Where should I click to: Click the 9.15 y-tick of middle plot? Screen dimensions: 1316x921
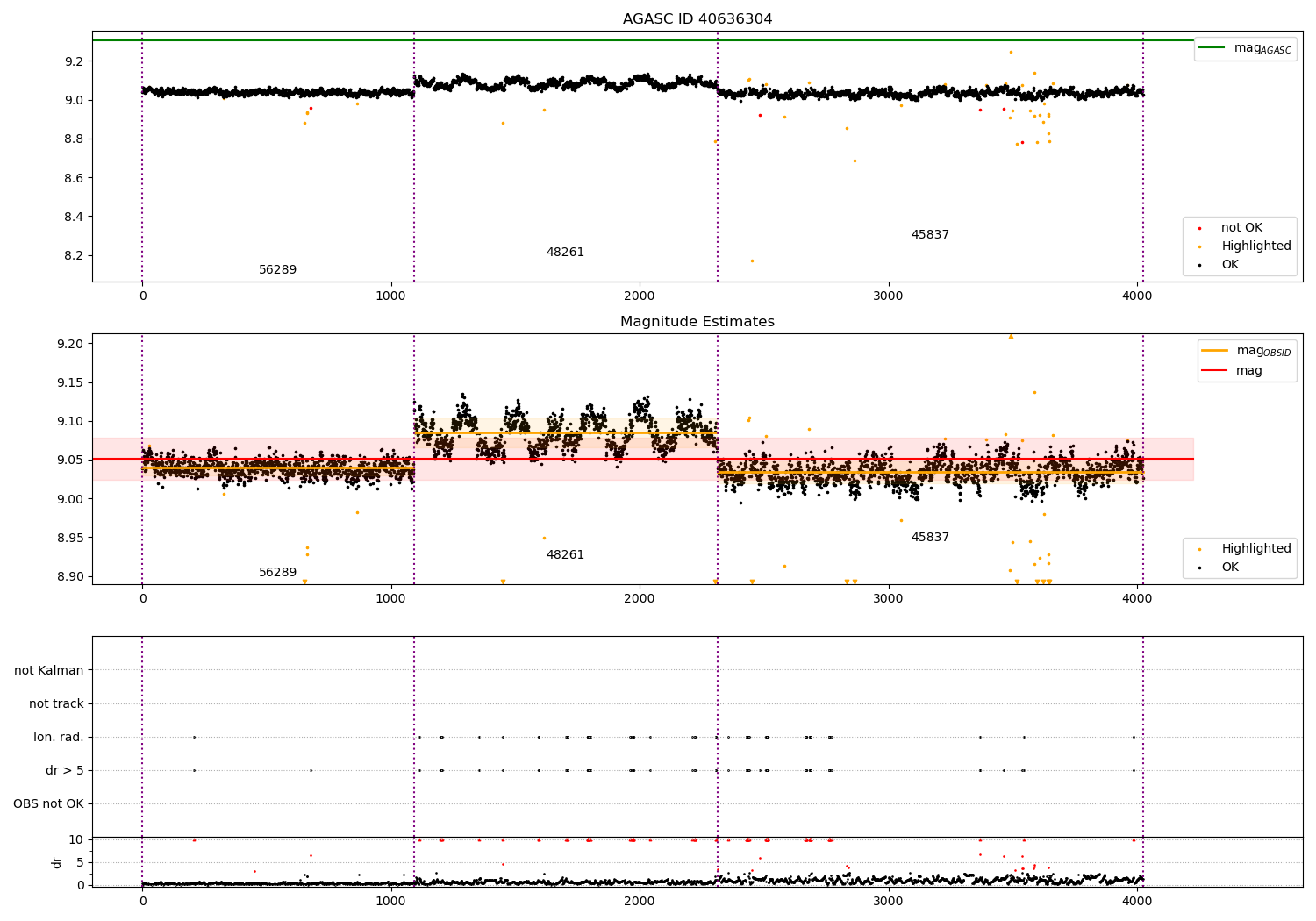click(x=70, y=383)
